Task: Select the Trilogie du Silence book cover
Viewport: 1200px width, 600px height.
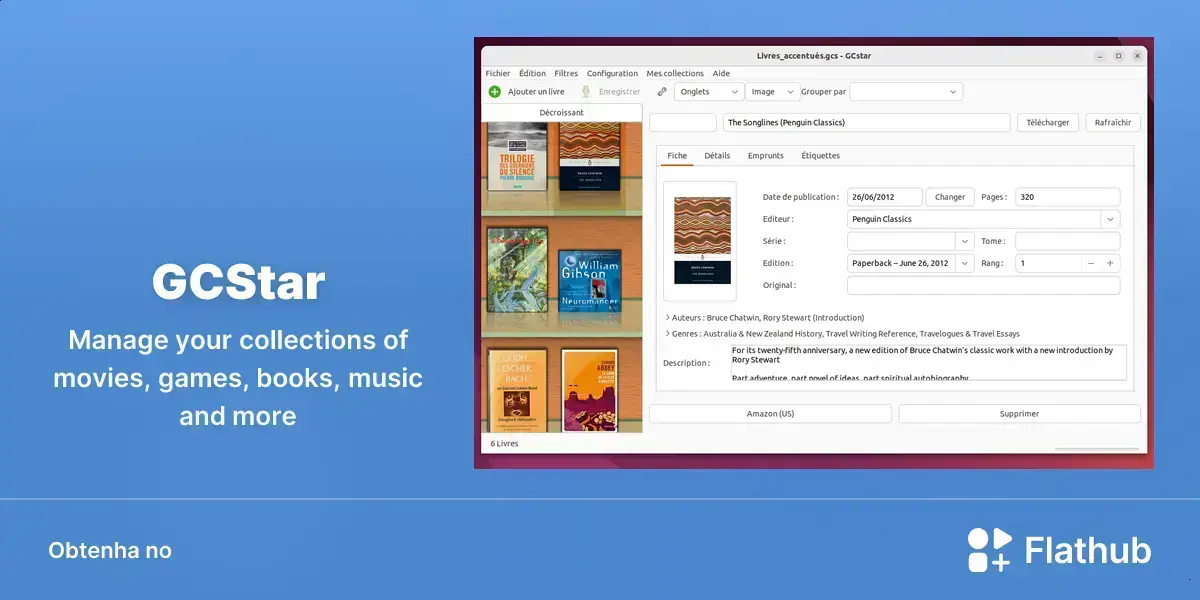Action: pos(516,156)
